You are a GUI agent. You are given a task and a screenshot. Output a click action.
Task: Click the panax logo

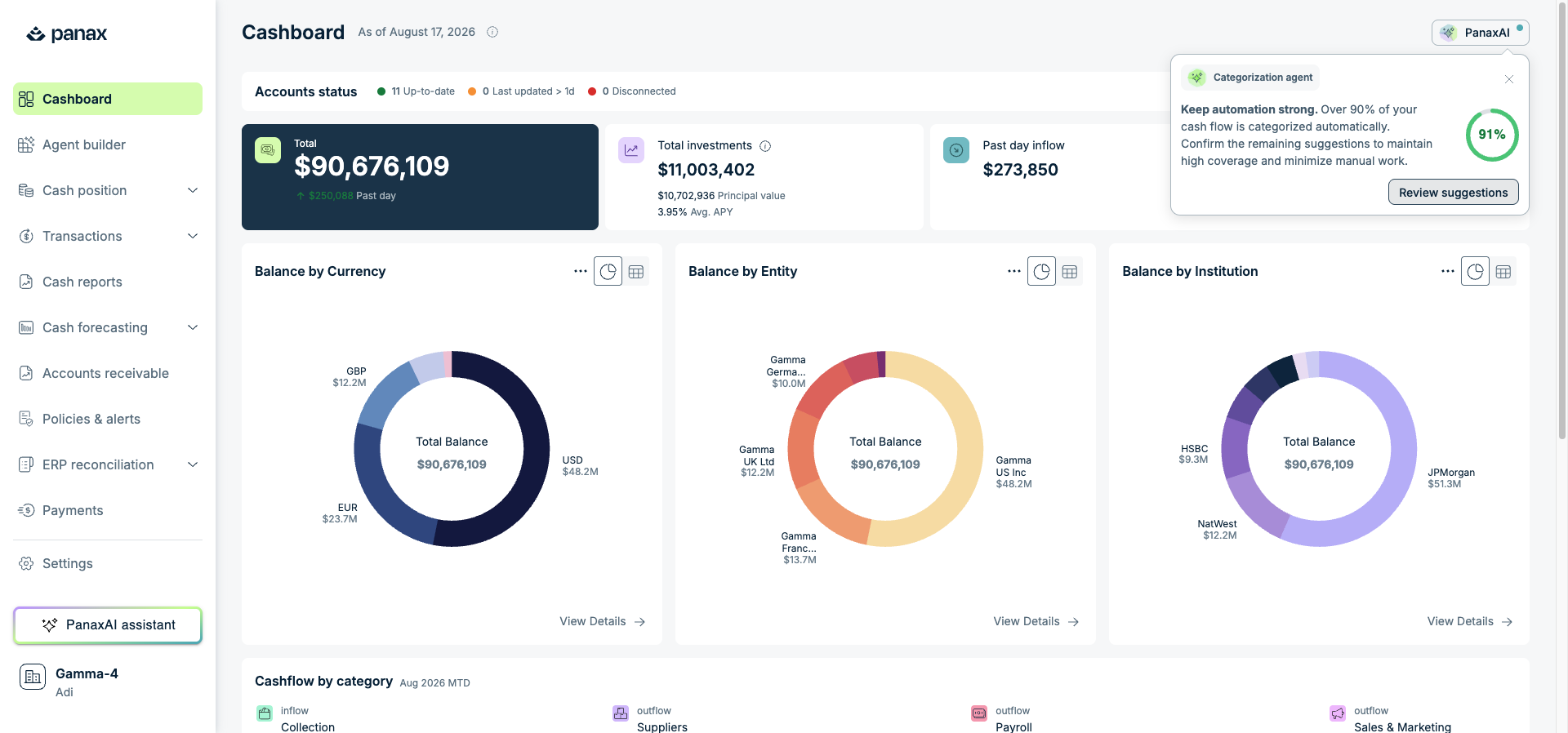point(67,33)
